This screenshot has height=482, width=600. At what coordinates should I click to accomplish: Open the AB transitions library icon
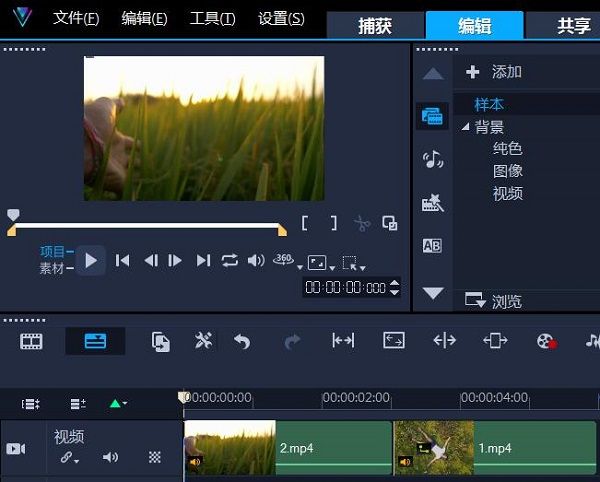click(x=432, y=246)
